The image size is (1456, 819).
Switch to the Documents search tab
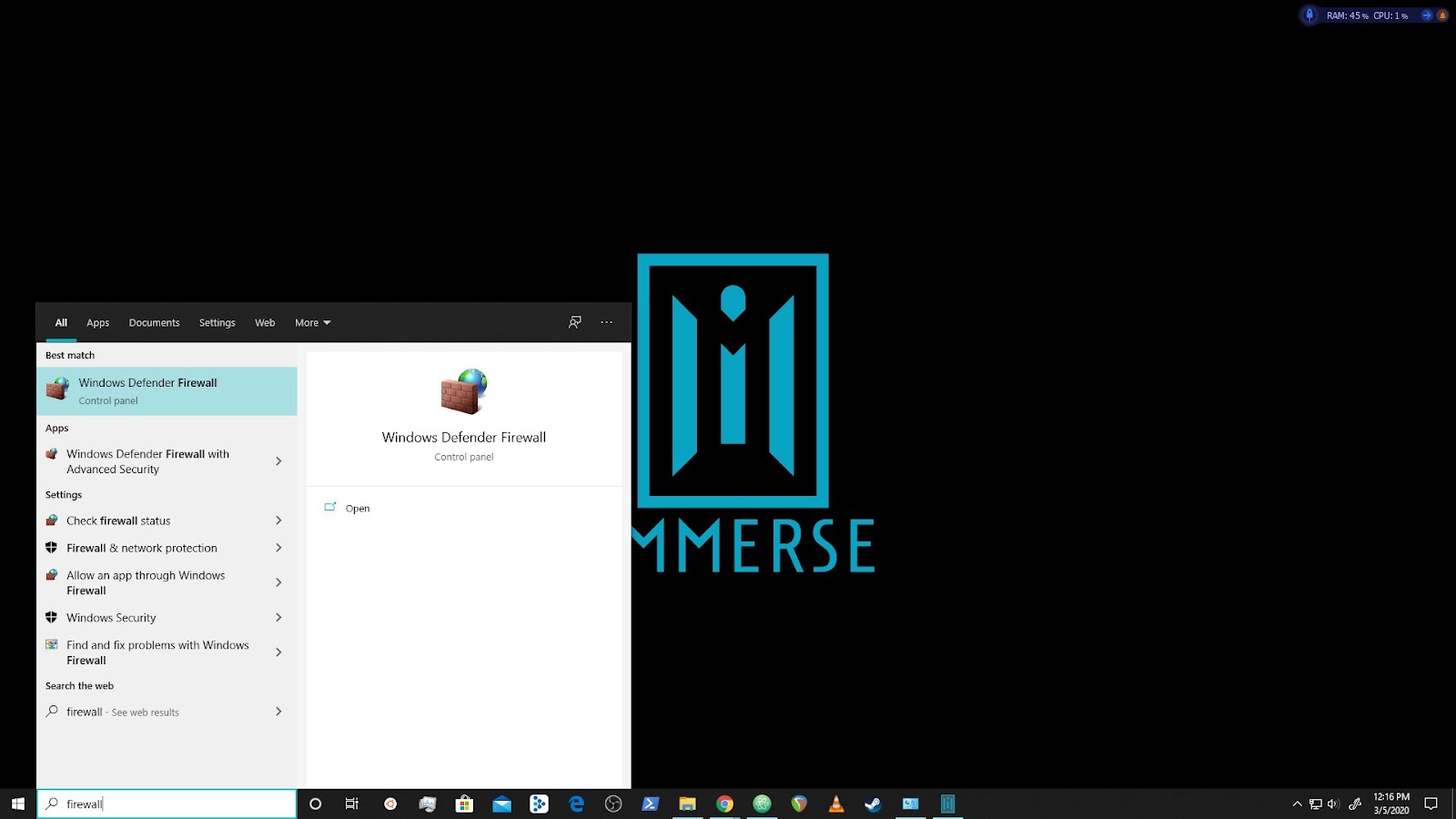[154, 322]
